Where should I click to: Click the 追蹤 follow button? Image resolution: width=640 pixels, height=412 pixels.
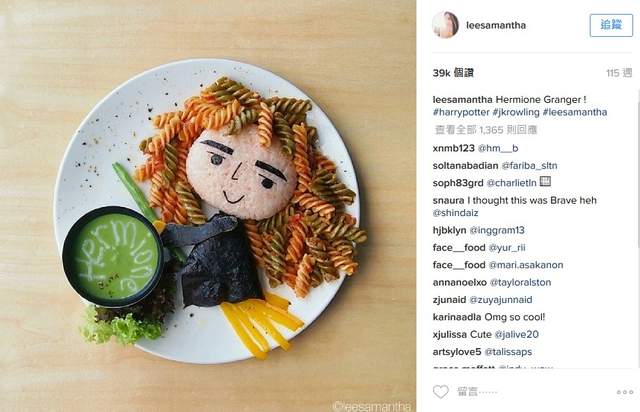[611, 25]
